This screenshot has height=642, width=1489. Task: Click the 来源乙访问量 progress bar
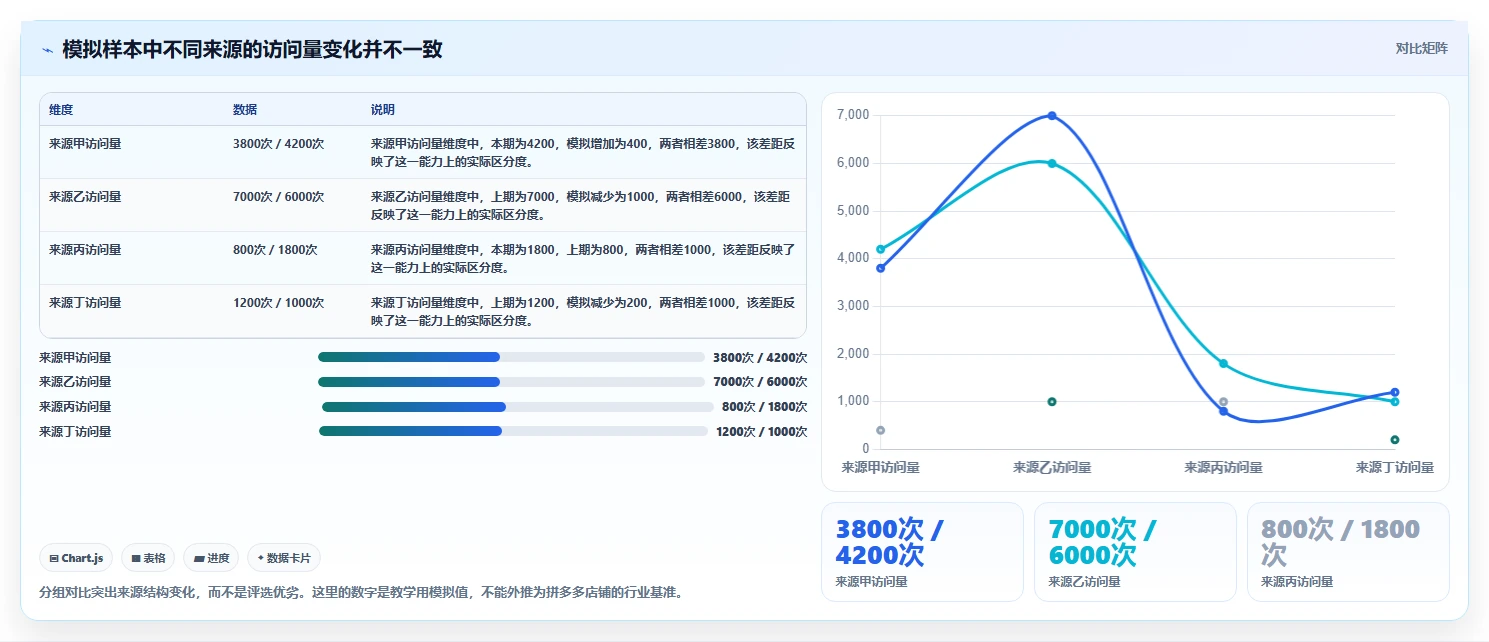512,382
